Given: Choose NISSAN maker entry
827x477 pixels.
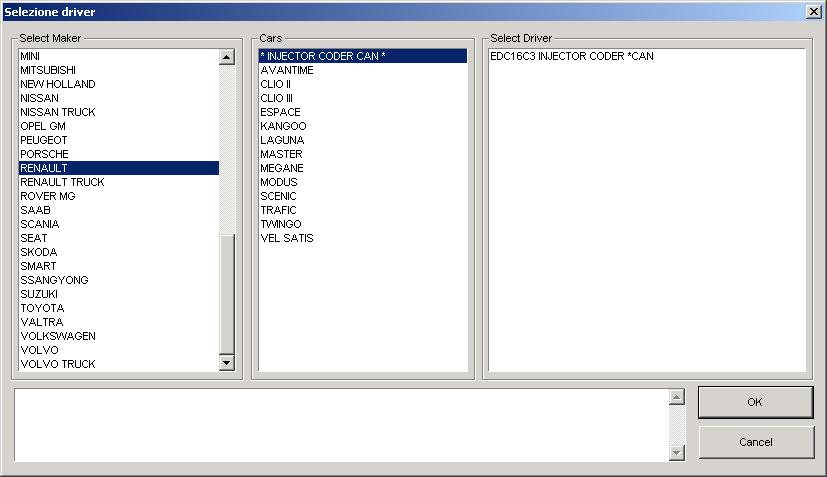Looking at the screenshot, I should click(x=119, y=98).
